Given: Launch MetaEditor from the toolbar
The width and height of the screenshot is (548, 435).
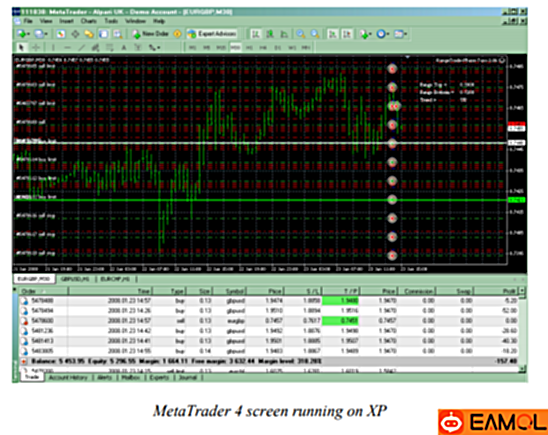Looking at the screenshot, I should click(x=177, y=34).
